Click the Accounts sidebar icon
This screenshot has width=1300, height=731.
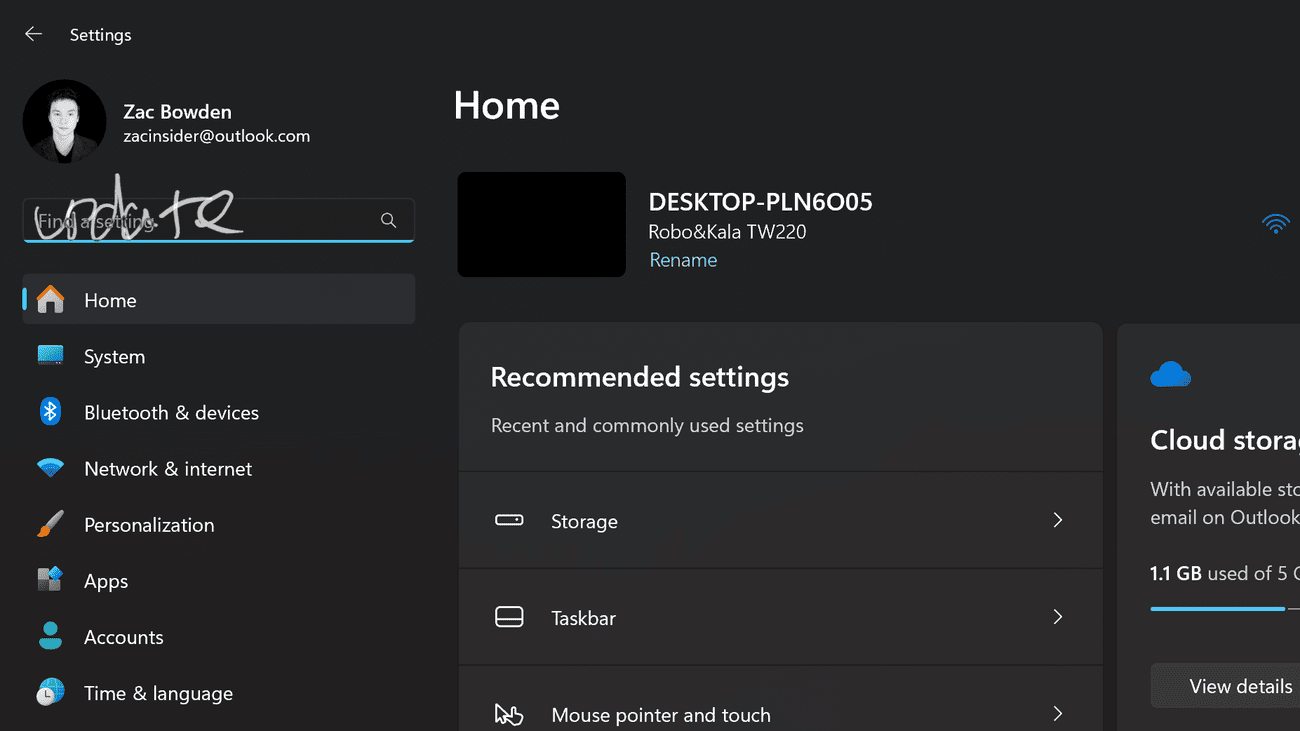50,636
